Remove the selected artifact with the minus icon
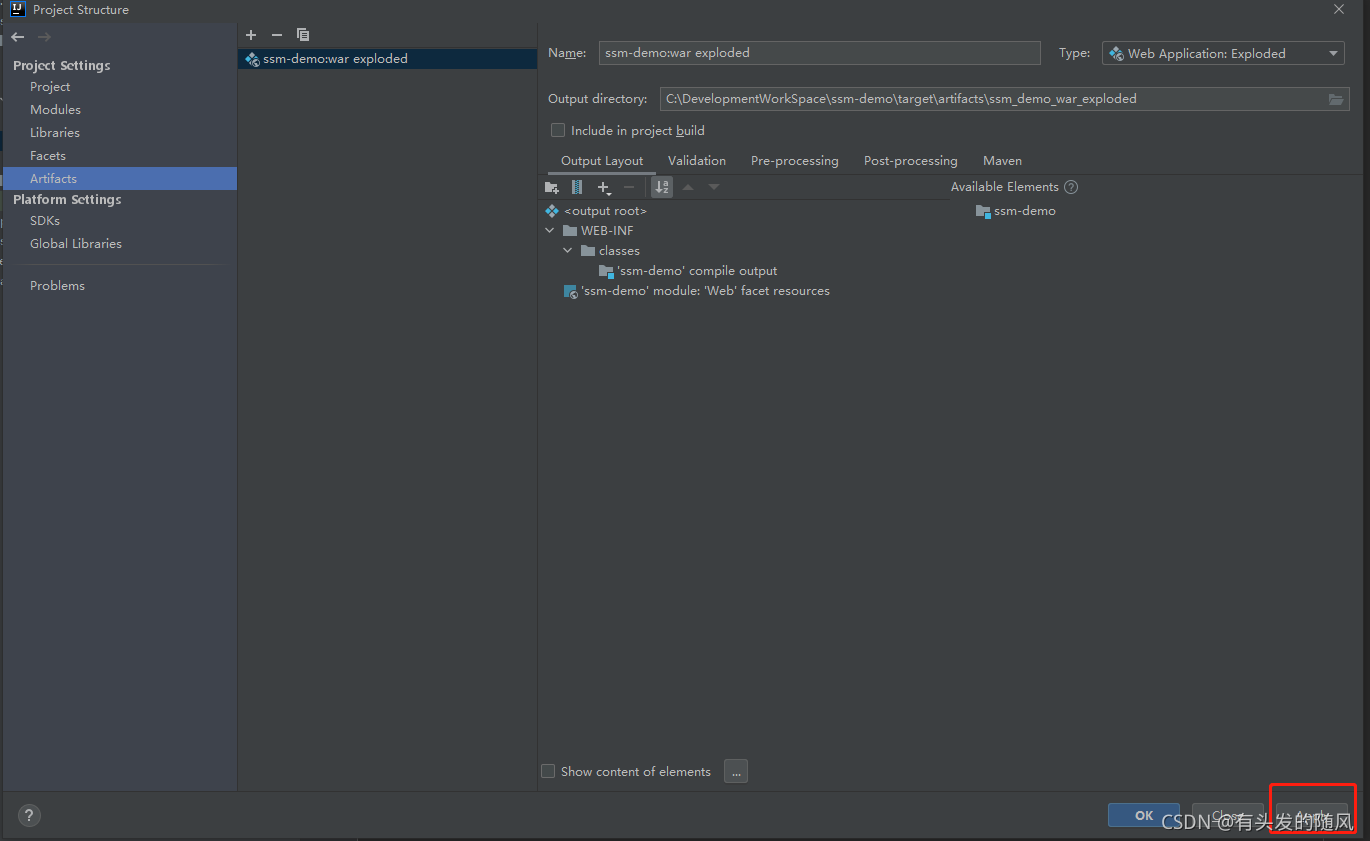This screenshot has width=1370, height=841. (277, 35)
